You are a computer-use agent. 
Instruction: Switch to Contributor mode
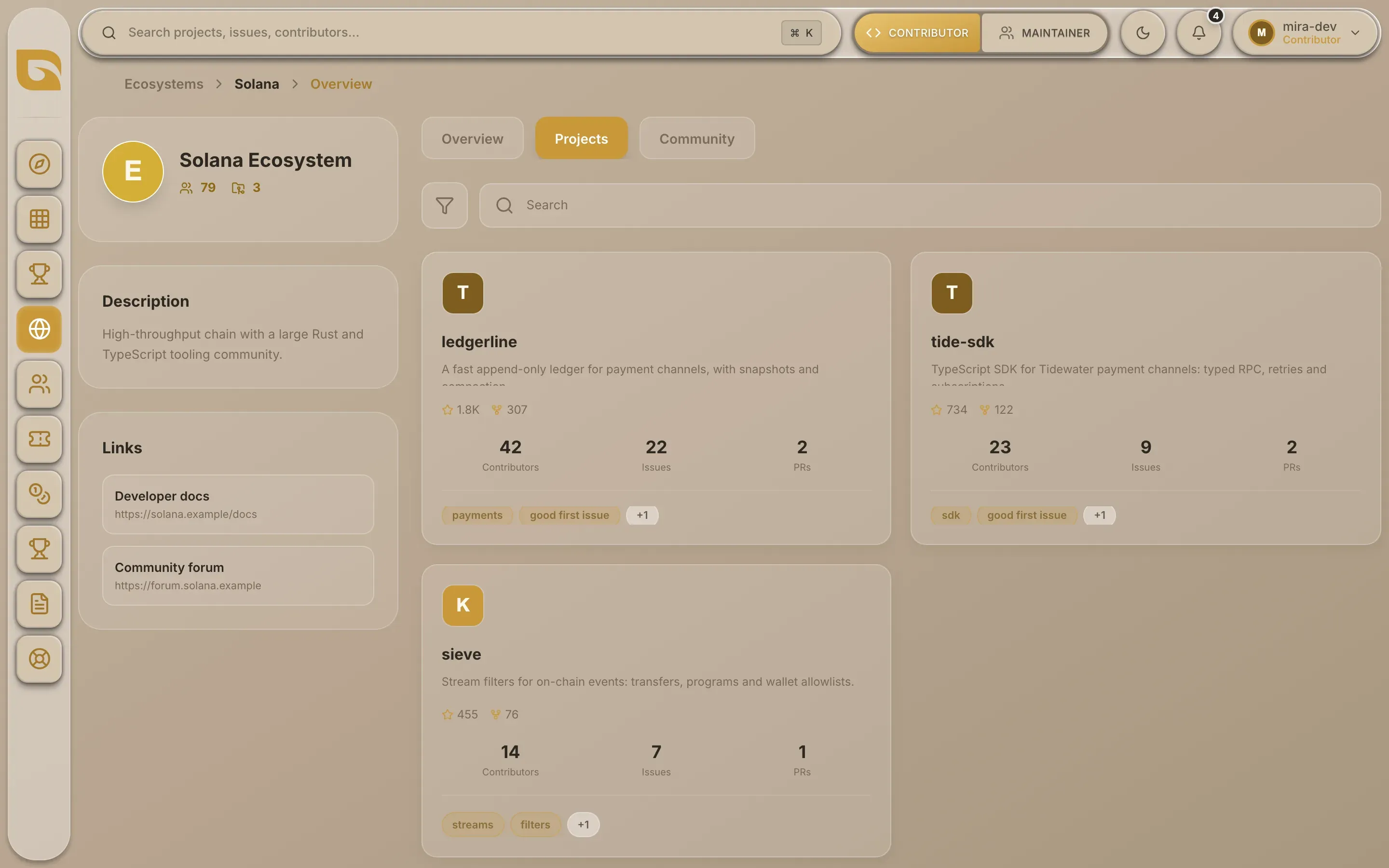point(917,33)
